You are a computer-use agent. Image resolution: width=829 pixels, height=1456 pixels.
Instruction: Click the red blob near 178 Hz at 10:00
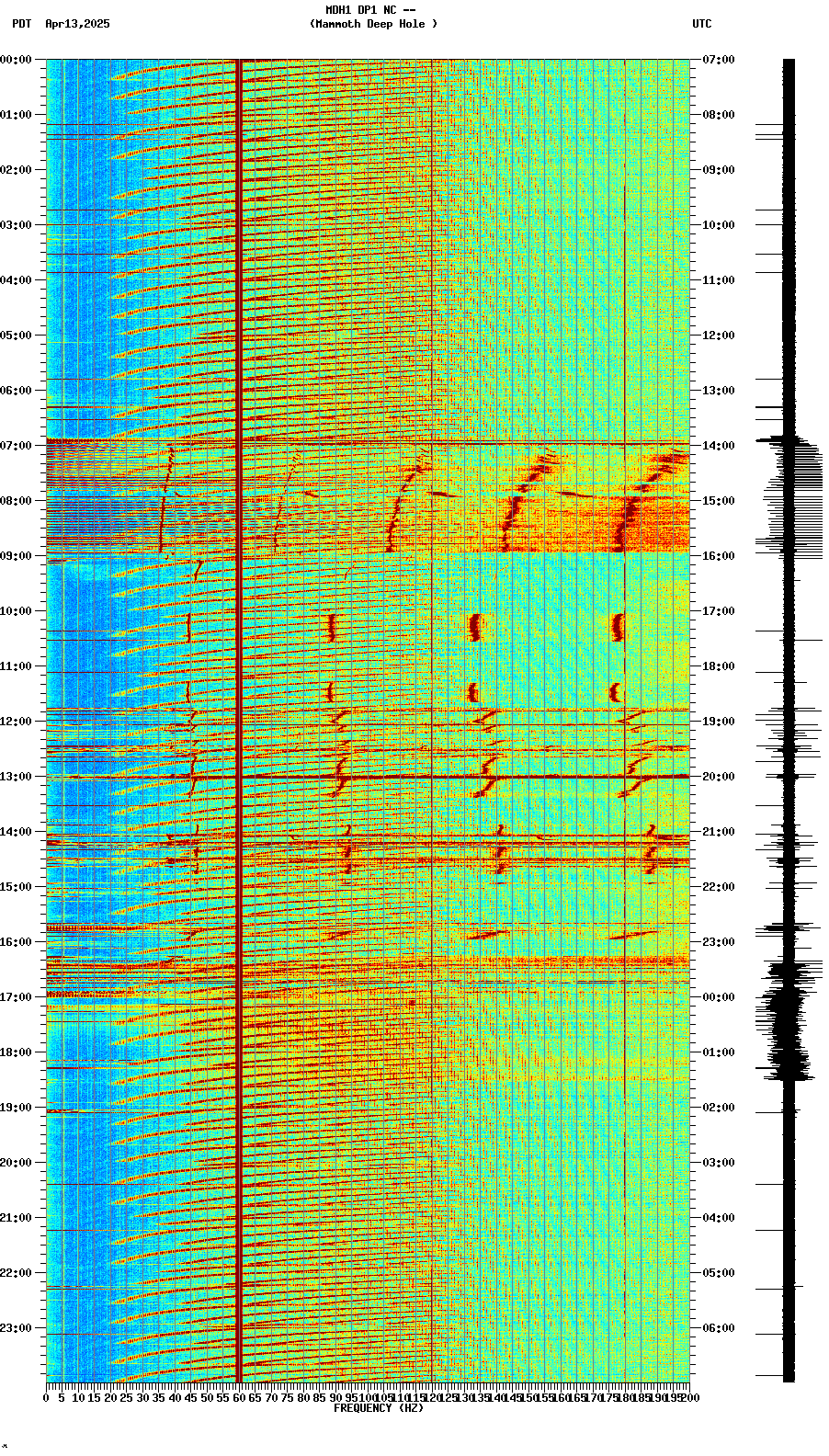click(x=618, y=627)
